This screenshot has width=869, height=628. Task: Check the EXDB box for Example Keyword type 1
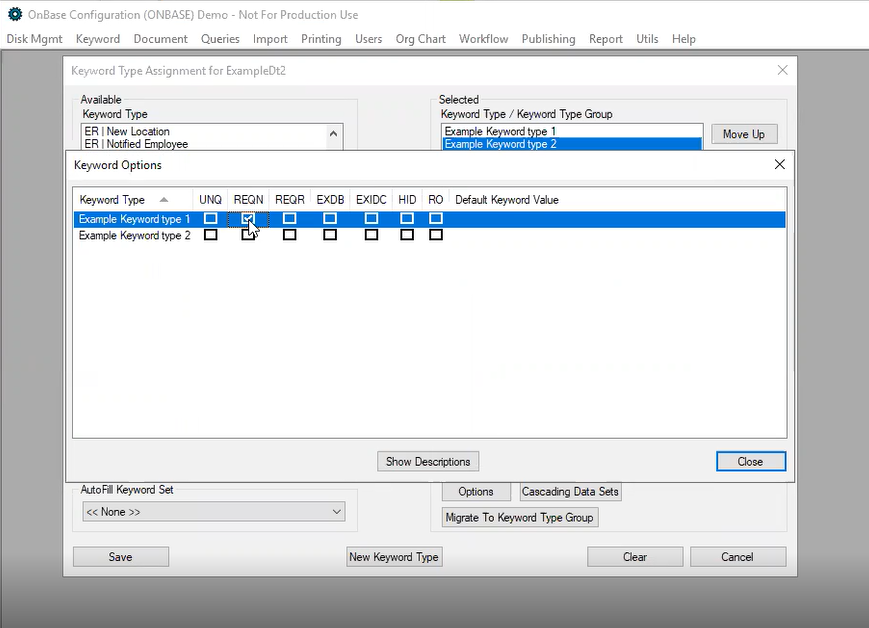(329, 218)
